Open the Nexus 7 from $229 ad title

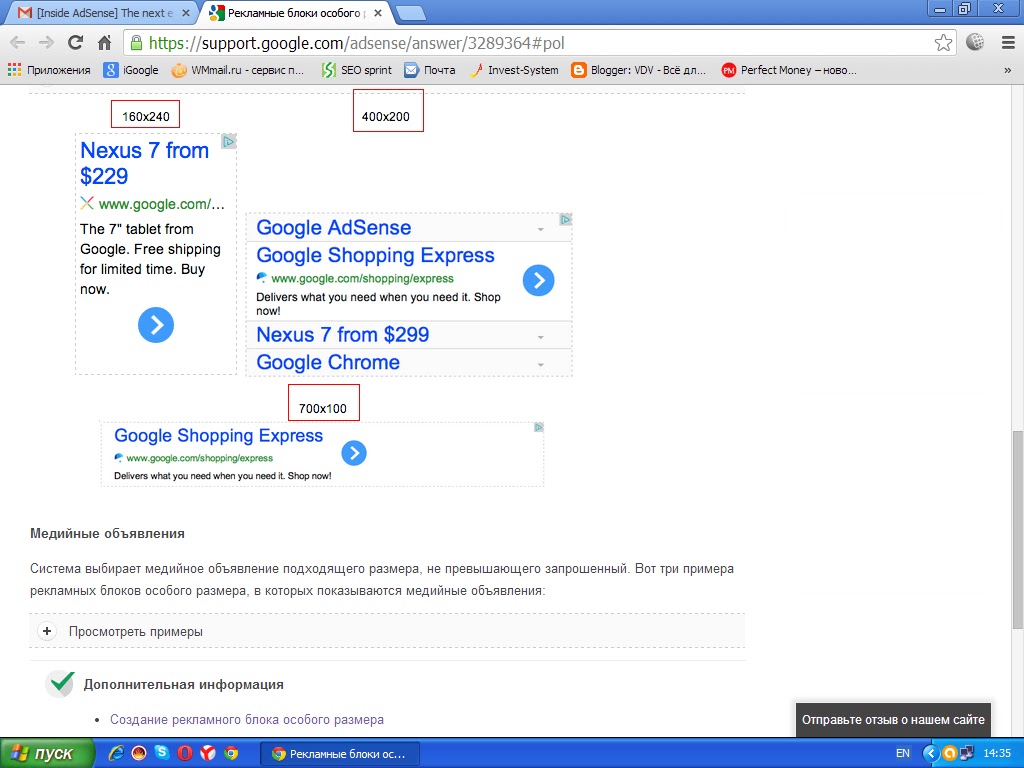pyautogui.click(x=145, y=163)
